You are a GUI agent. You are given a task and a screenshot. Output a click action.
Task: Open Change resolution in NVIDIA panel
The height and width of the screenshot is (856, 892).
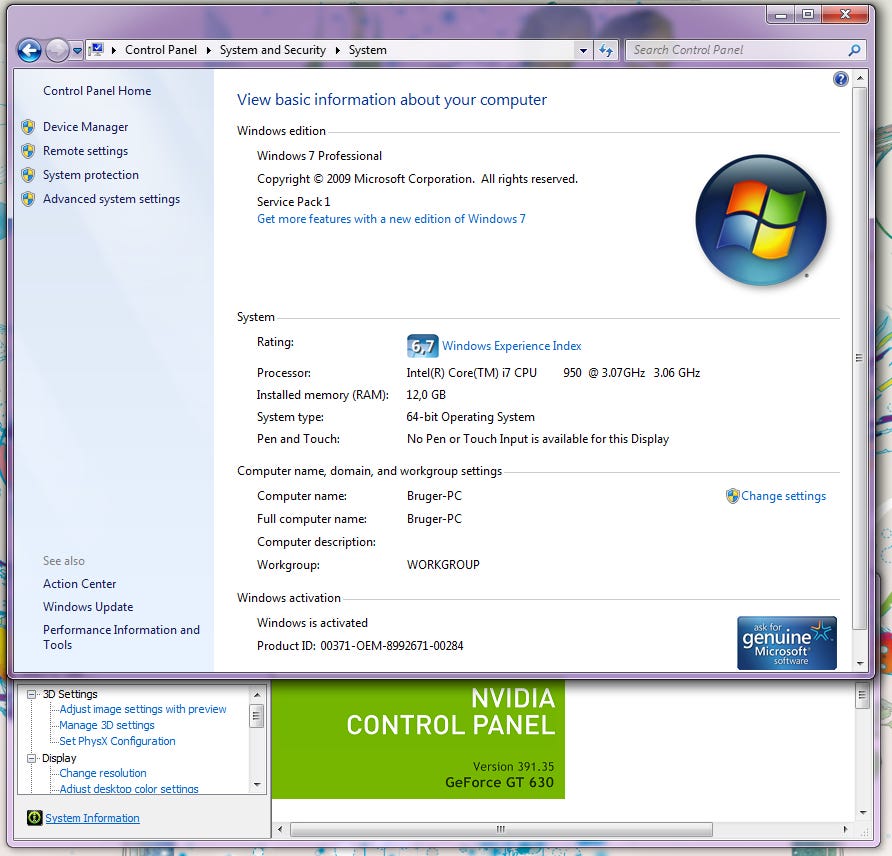pyautogui.click(x=103, y=773)
